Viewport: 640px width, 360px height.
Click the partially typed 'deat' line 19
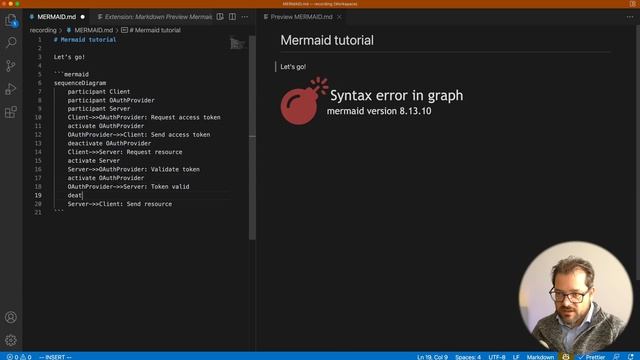point(75,195)
